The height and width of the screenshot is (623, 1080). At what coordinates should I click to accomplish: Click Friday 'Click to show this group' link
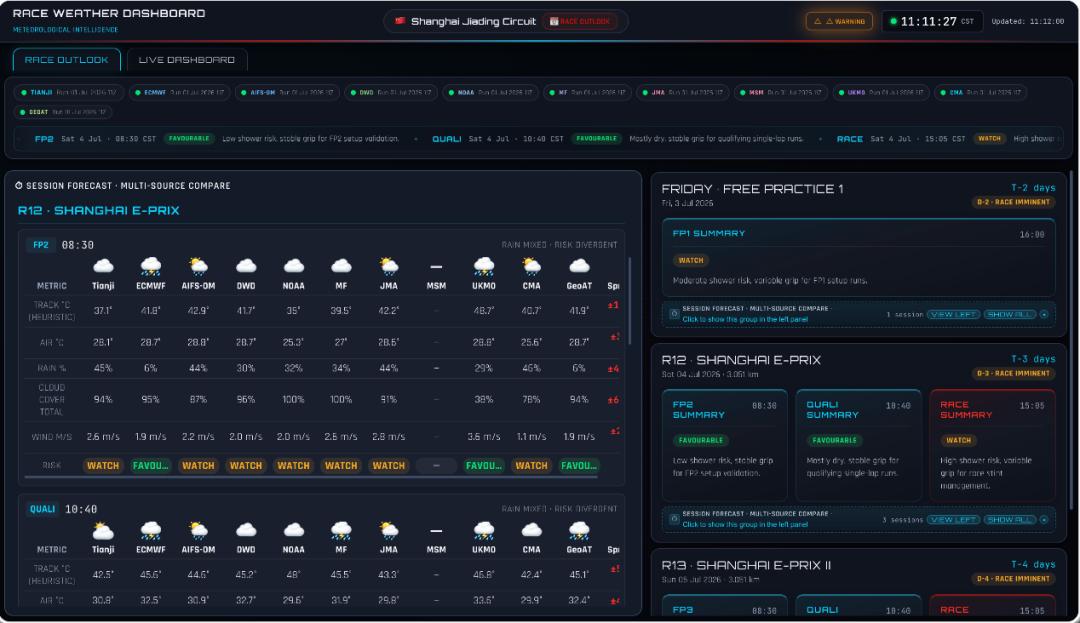[745, 319]
